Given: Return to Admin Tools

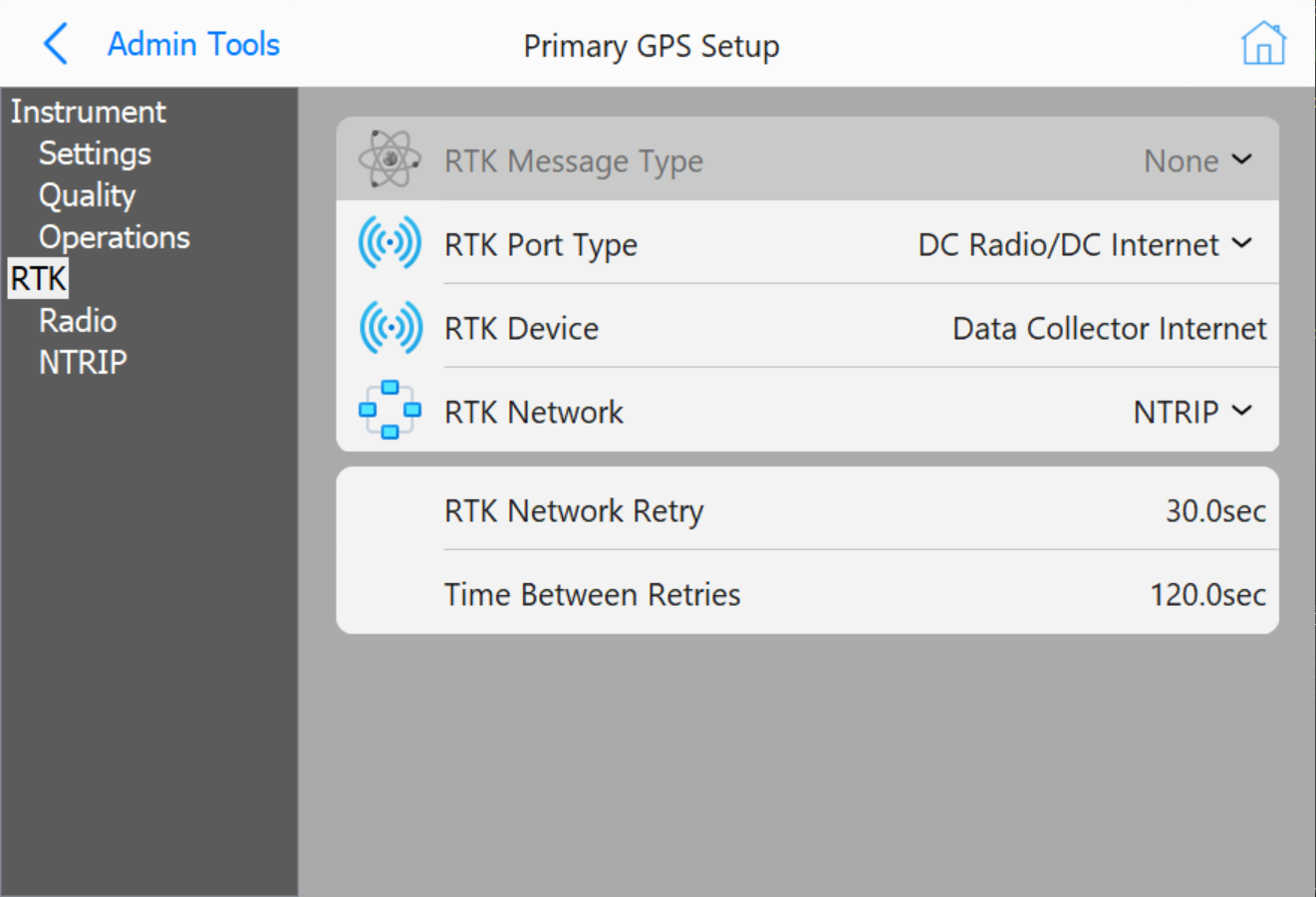Looking at the screenshot, I should click(x=193, y=45).
